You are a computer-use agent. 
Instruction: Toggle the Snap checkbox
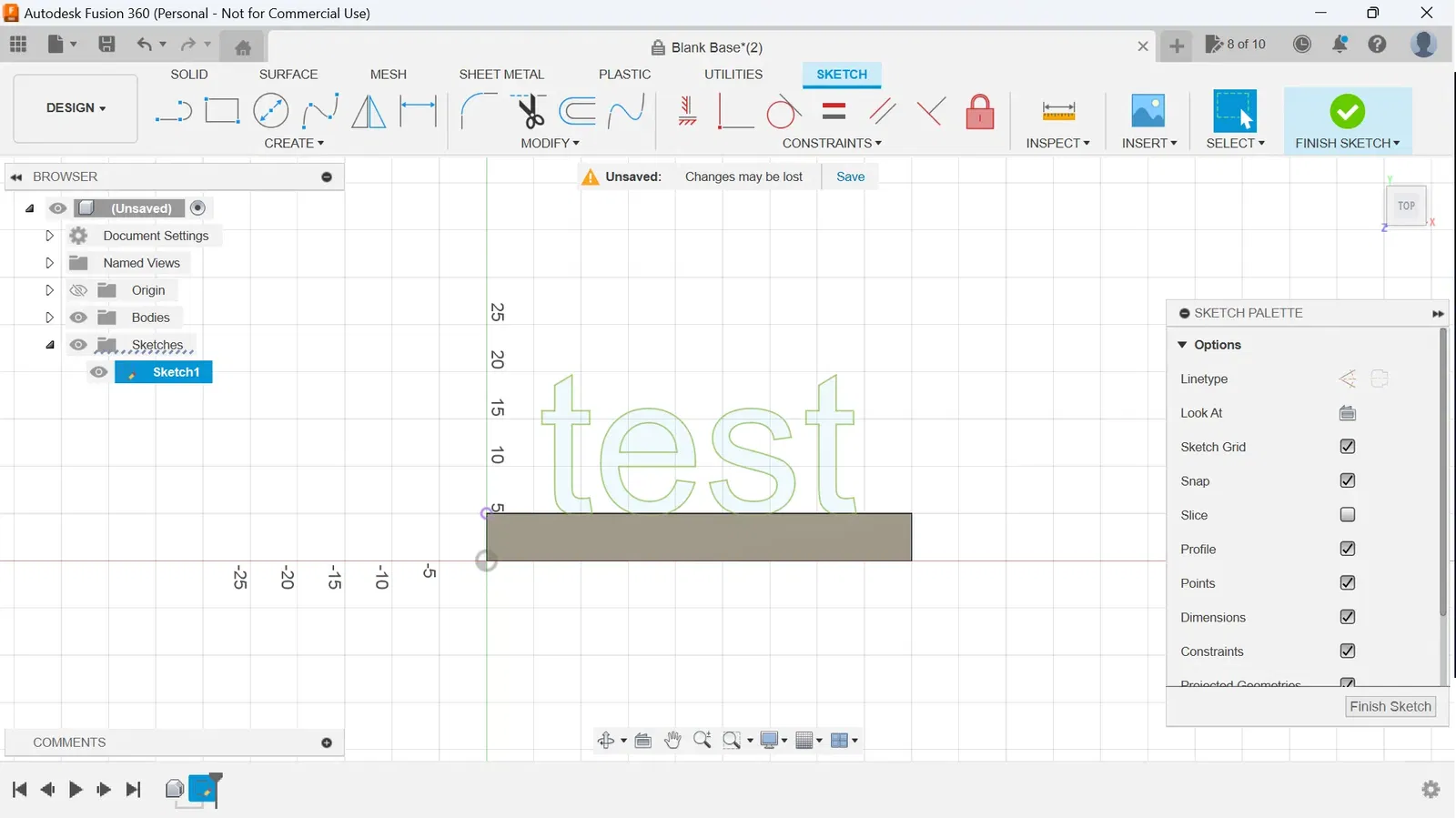[1348, 480]
